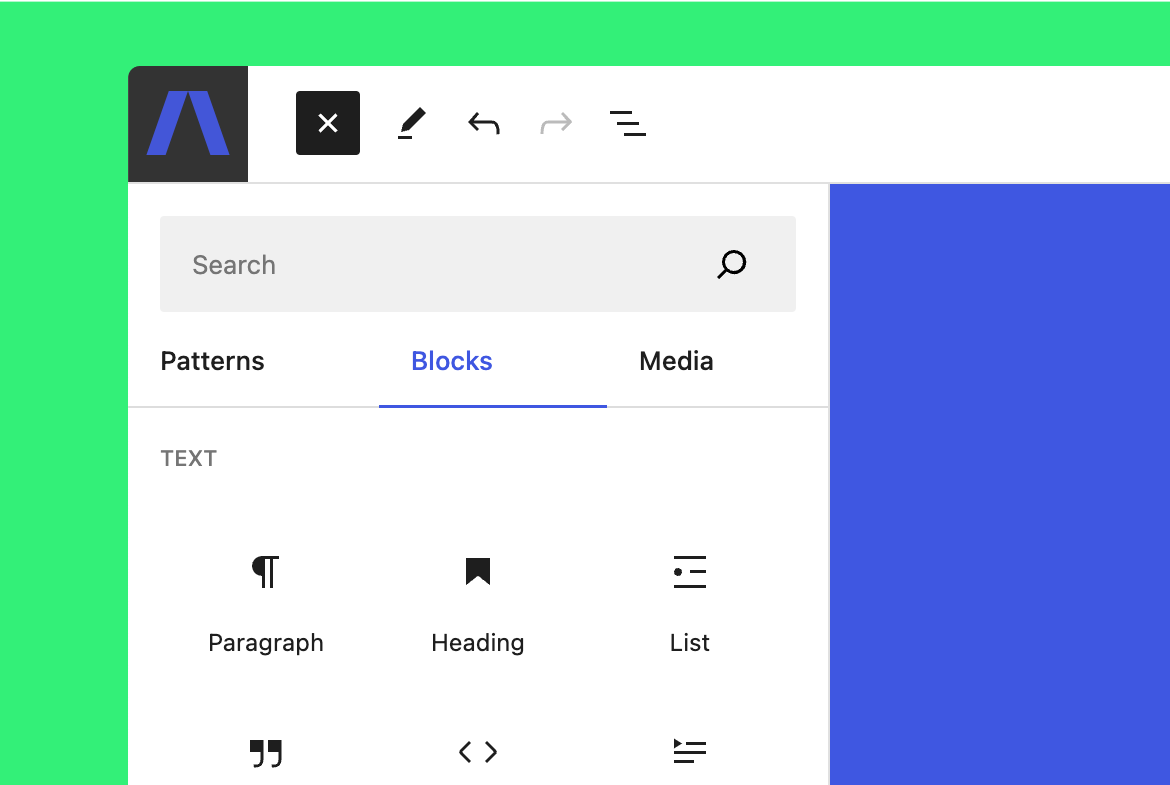Click the site logo icon
The height and width of the screenshot is (785, 1170).
pos(188,124)
